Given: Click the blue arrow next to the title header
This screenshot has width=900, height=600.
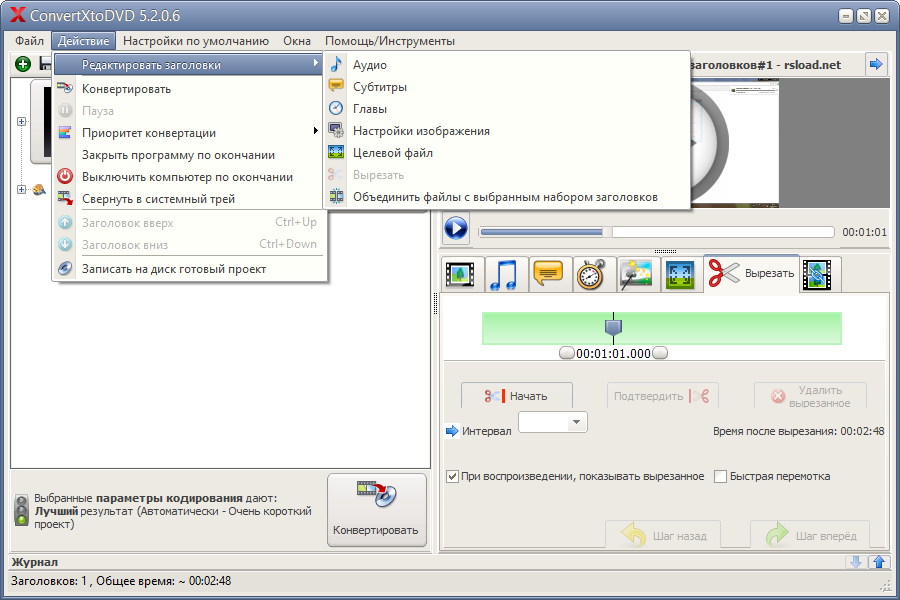Looking at the screenshot, I should click(x=876, y=64).
